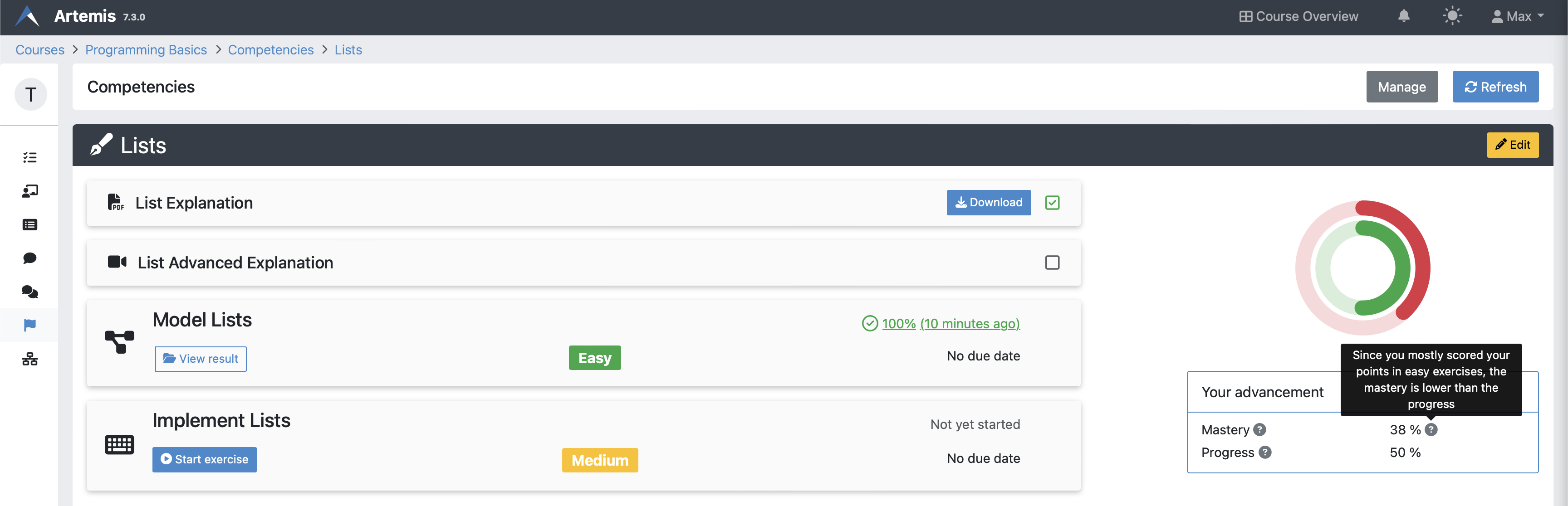Viewport: 1568px width, 506px height.
Task: Start the Implement Lists exercise
Action: pyautogui.click(x=205, y=459)
